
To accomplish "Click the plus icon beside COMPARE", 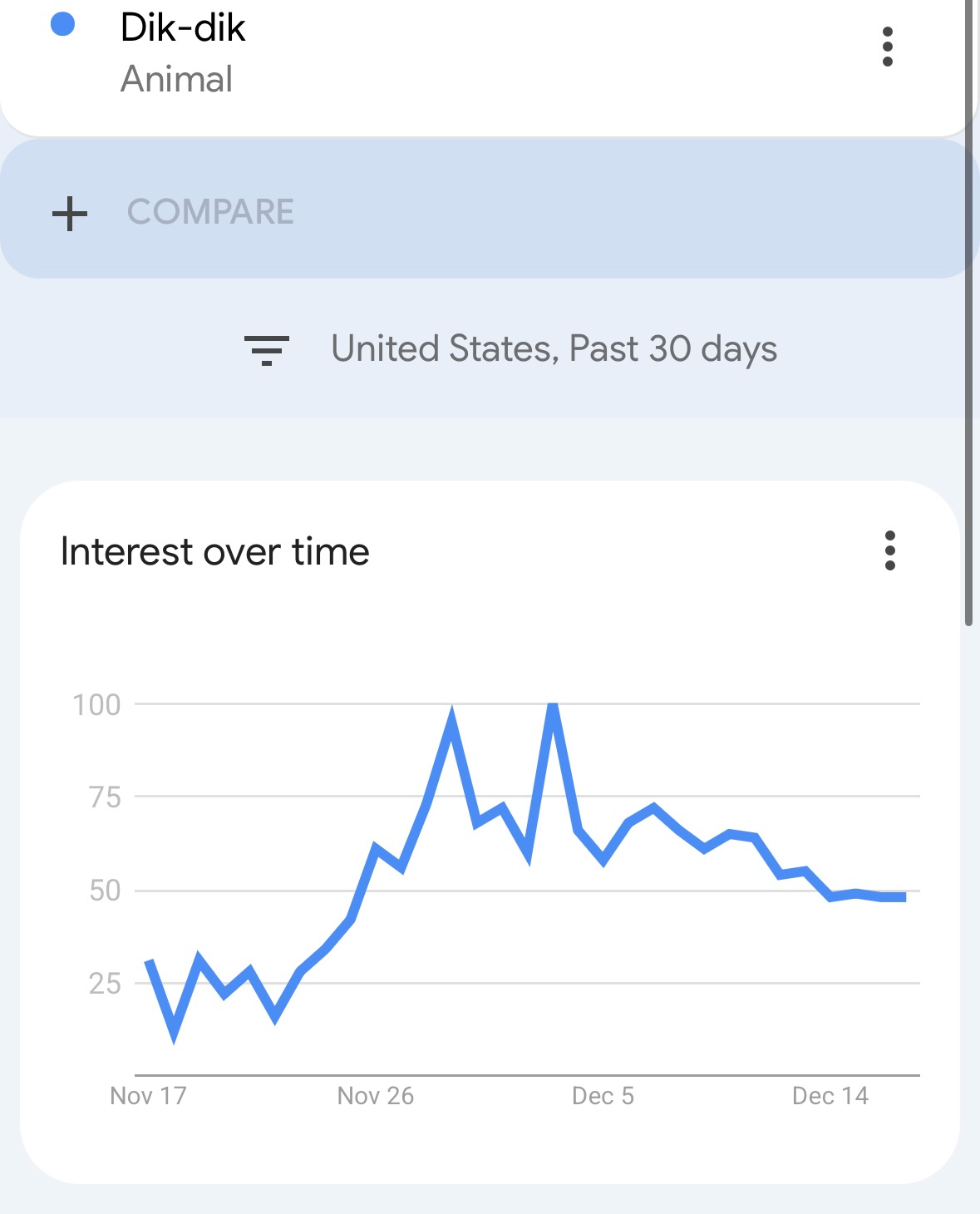I will pos(70,213).
